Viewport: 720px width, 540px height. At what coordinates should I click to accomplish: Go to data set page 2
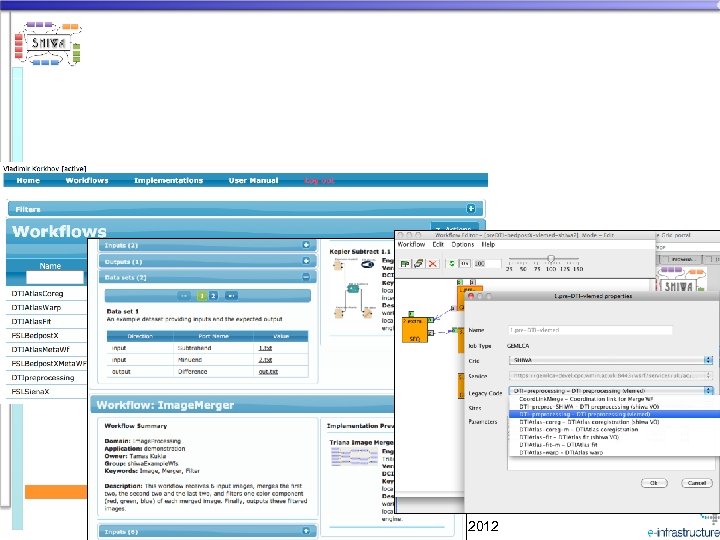213,296
